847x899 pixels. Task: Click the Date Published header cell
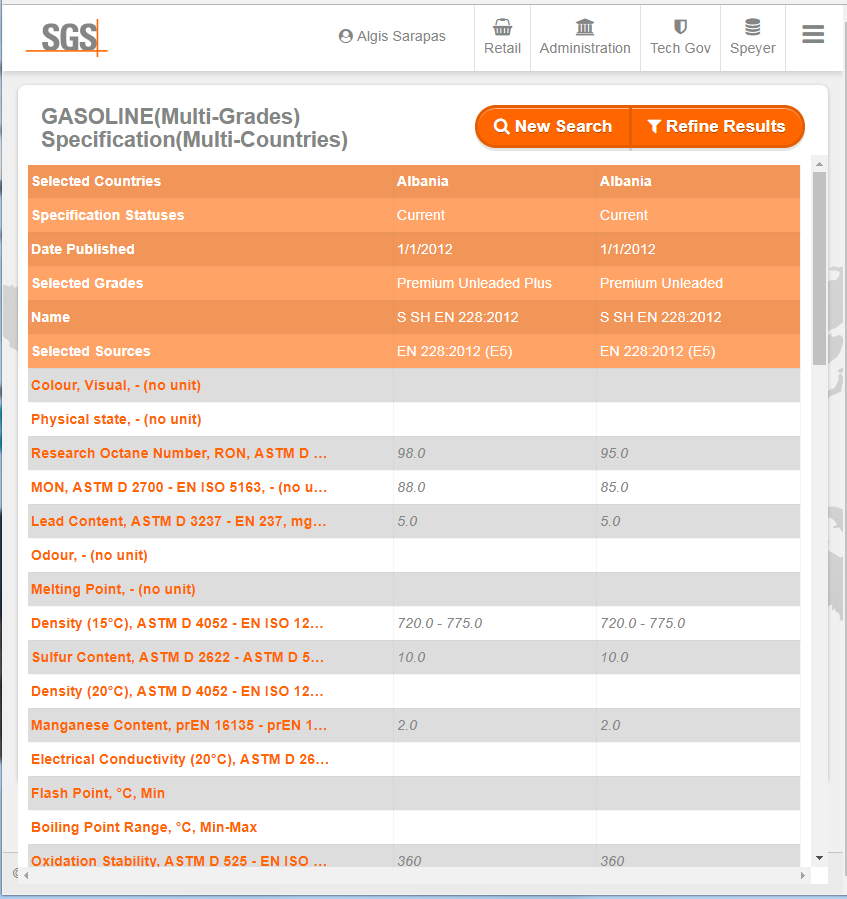tap(210, 249)
